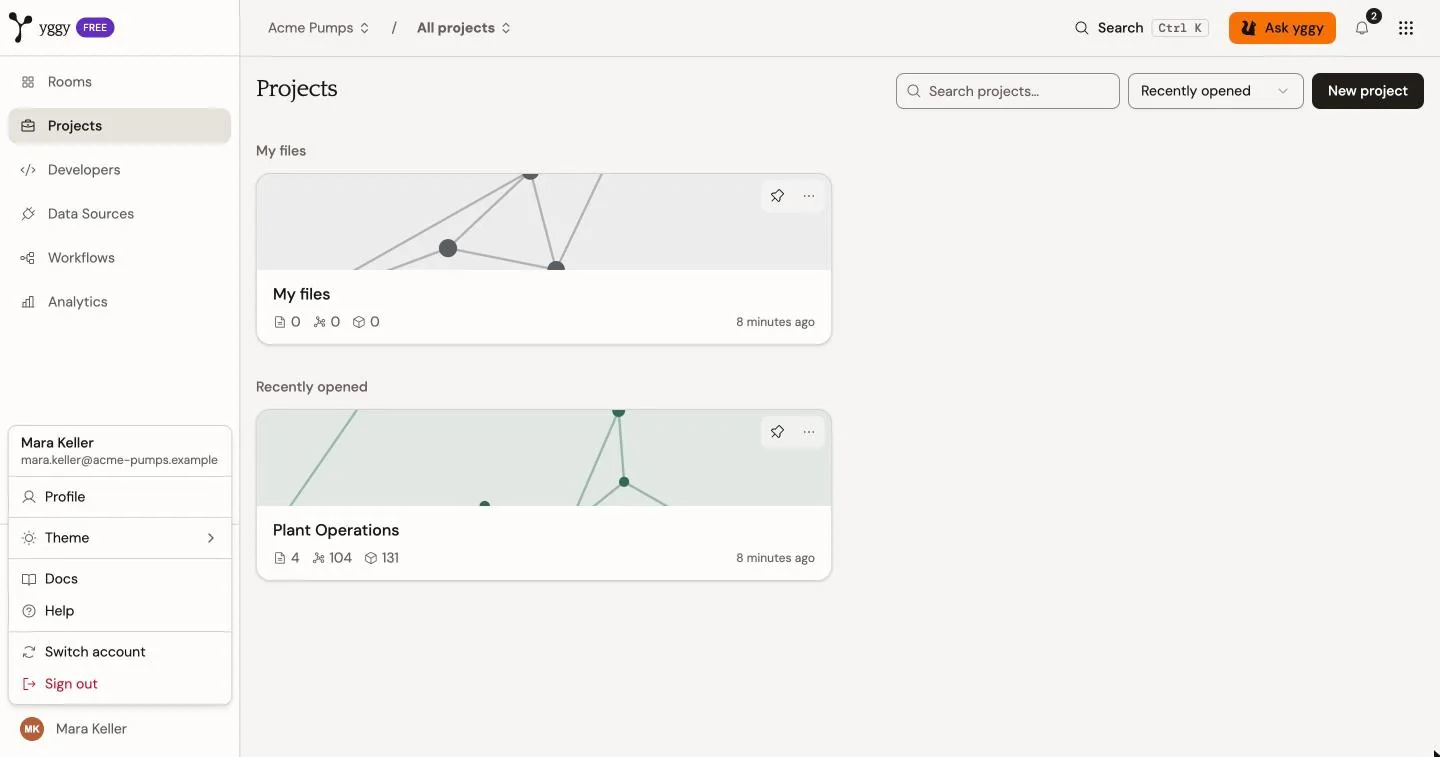Pin the Plant Operations project
1440x757 pixels.
pos(777,432)
